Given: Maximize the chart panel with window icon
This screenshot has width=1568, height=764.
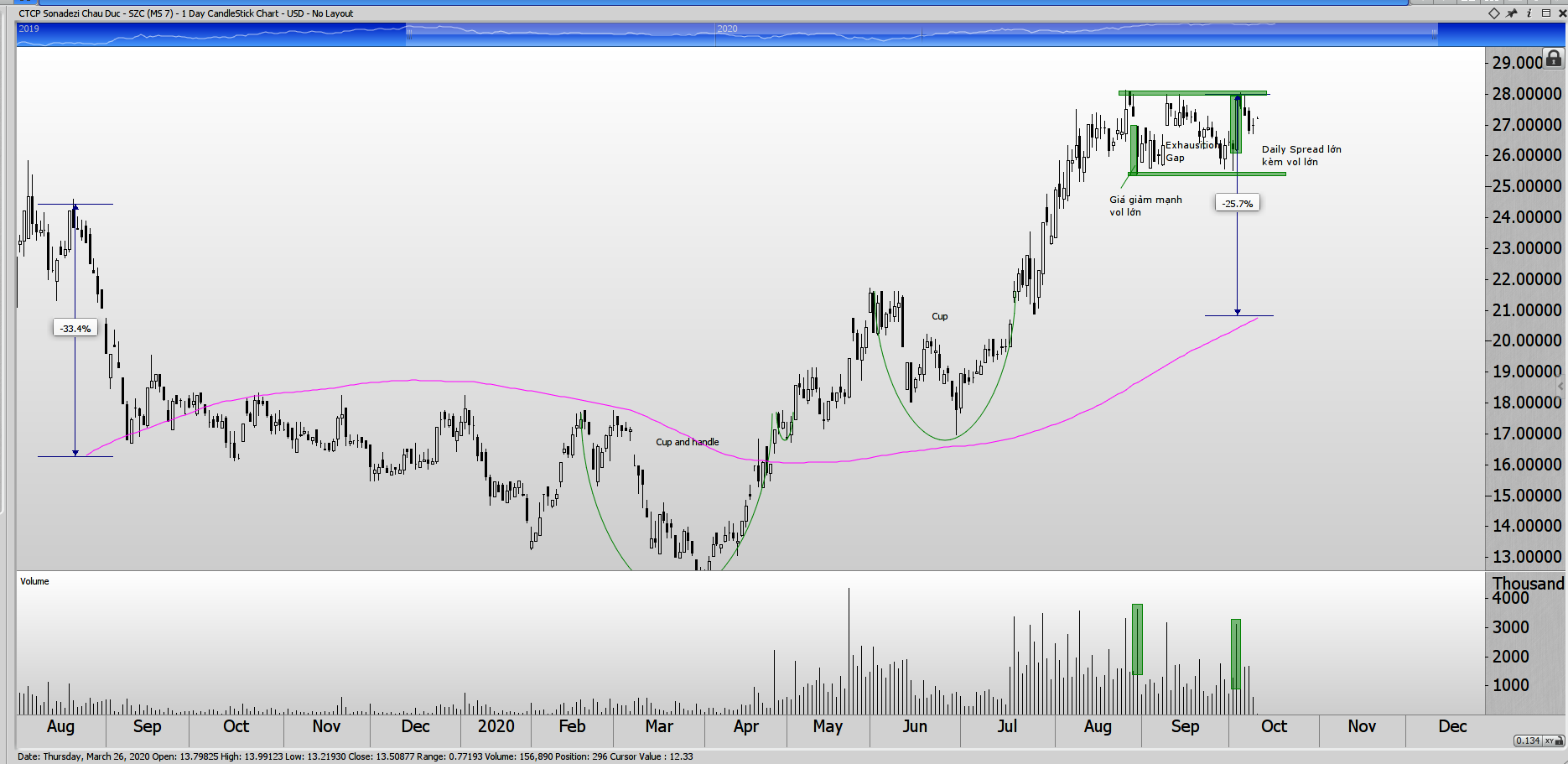Looking at the screenshot, I should coord(1546,13).
